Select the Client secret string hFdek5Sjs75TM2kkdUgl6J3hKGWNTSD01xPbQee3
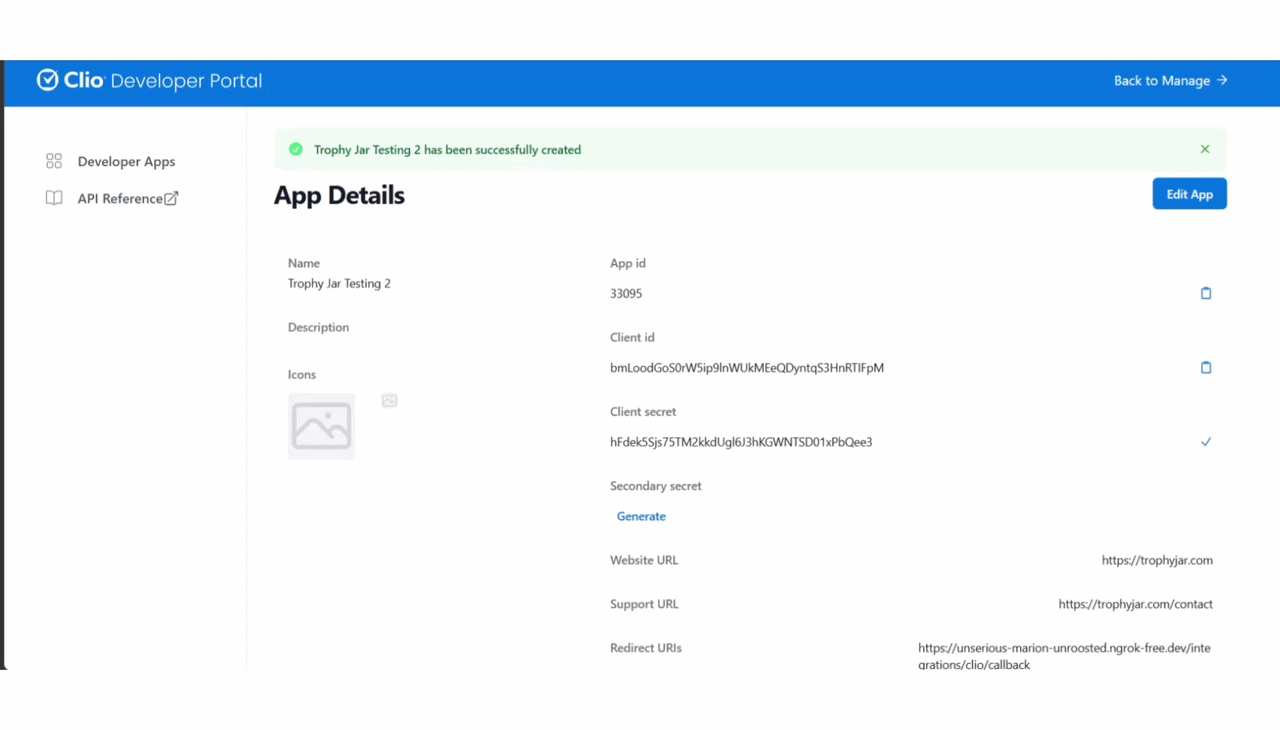1280x730 pixels. (x=741, y=442)
